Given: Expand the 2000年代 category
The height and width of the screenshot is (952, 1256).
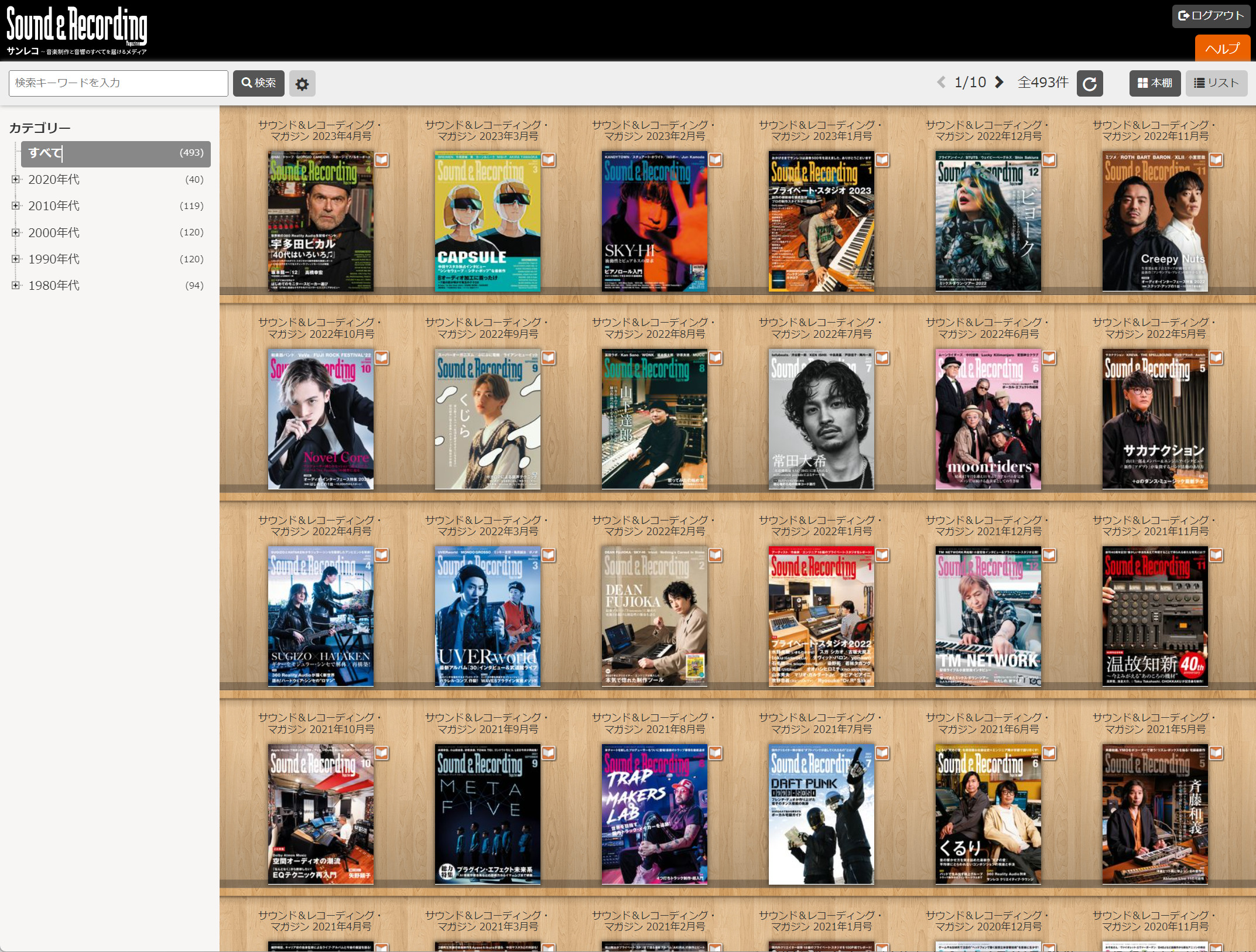Looking at the screenshot, I should pyautogui.click(x=16, y=232).
